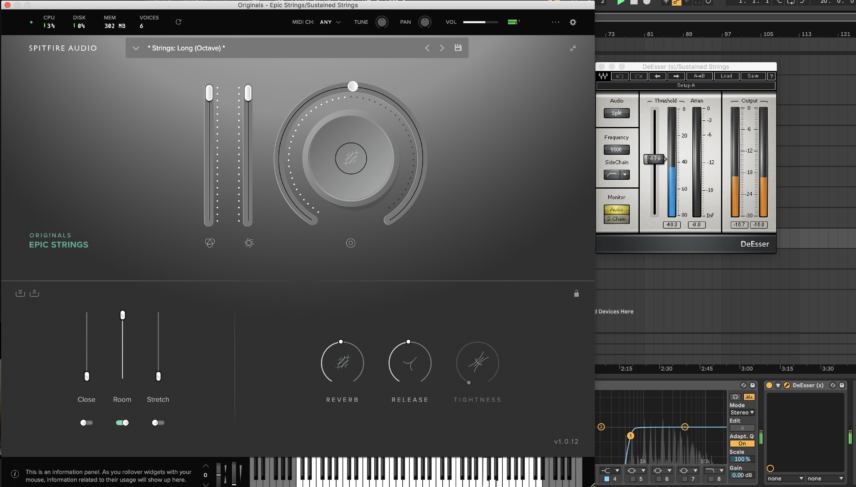Click hot-swap icon on DeEsser device
The height and width of the screenshot is (487, 856).
(833, 385)
